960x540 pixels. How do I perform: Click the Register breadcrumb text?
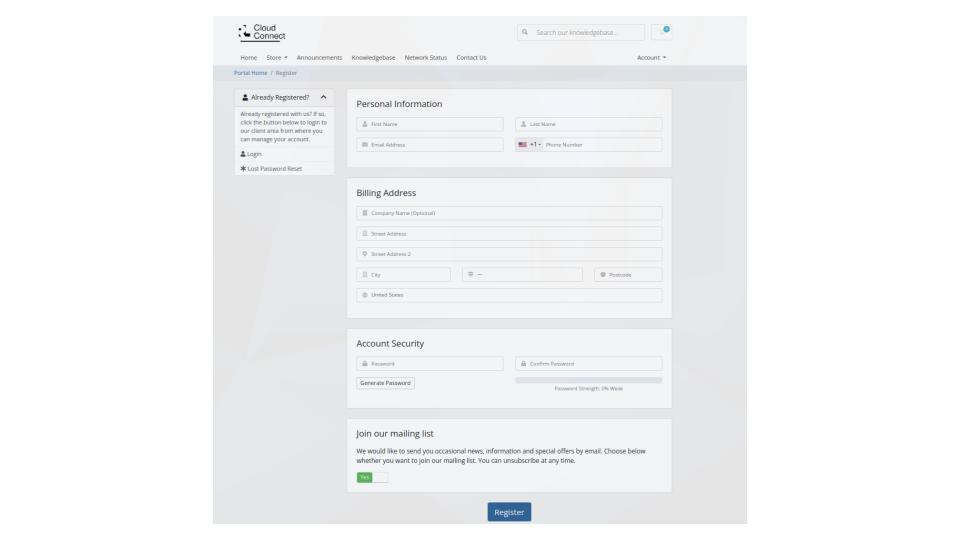coord(286,73)
